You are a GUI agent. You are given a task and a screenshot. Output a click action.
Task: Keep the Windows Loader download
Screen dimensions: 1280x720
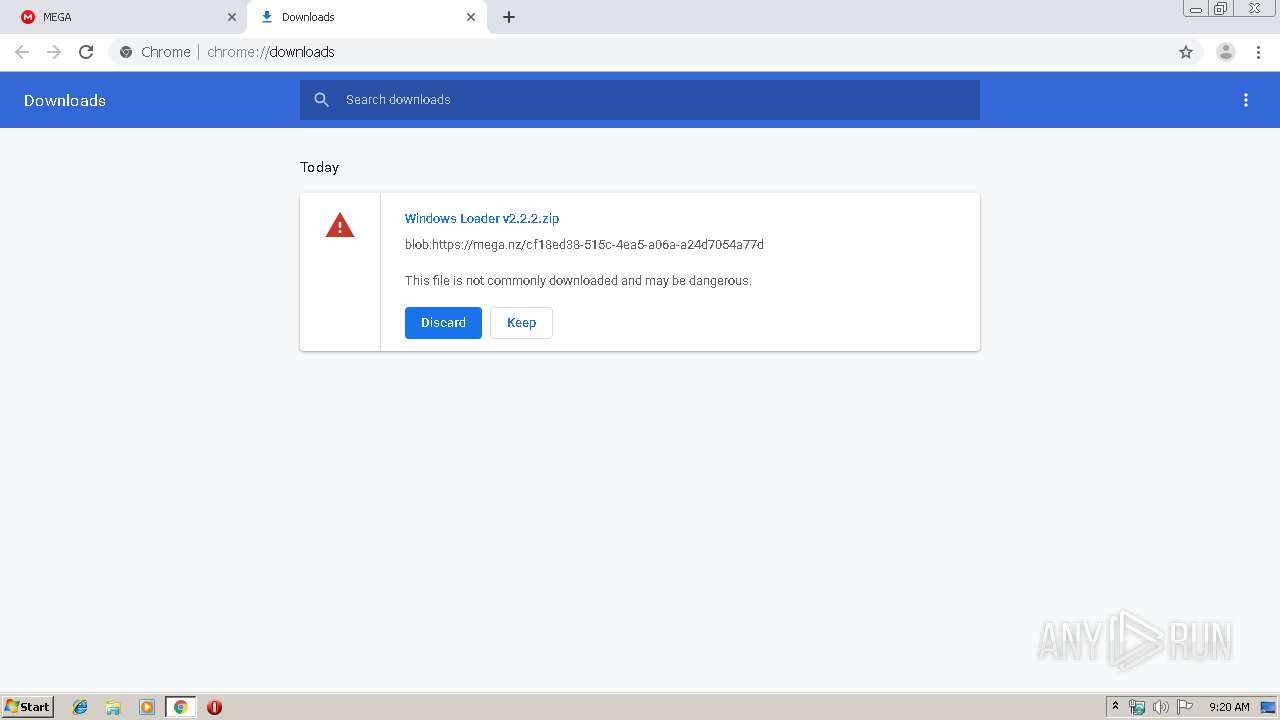tap(521, 323)
